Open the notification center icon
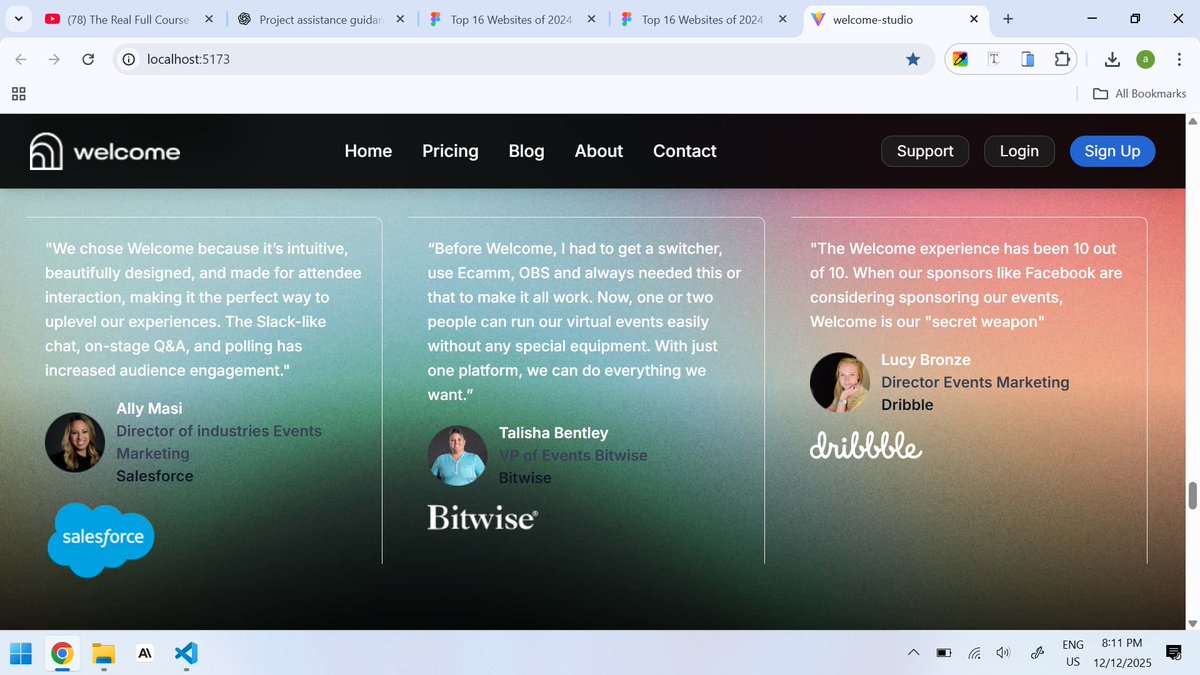Screen dimensions: 1200x675 point(1174,653)
